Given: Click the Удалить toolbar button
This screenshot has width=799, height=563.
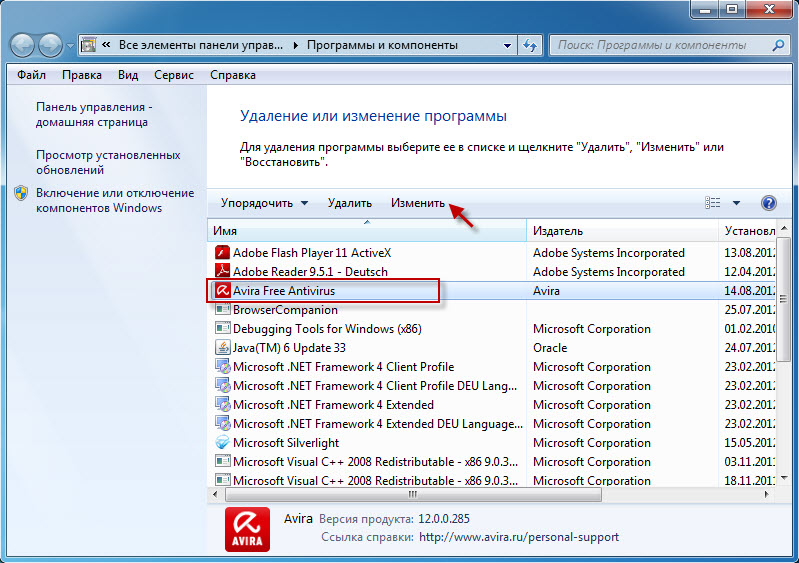Looking at the screenshot, I should [x=350, y=203].
